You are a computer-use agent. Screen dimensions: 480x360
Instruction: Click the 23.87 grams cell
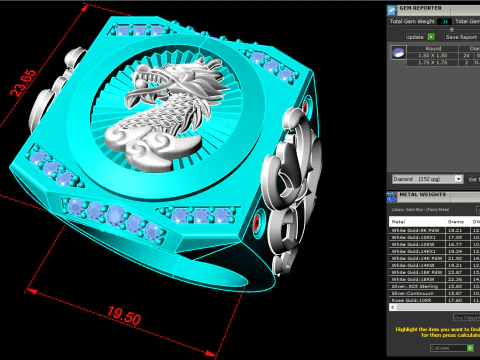457,272
